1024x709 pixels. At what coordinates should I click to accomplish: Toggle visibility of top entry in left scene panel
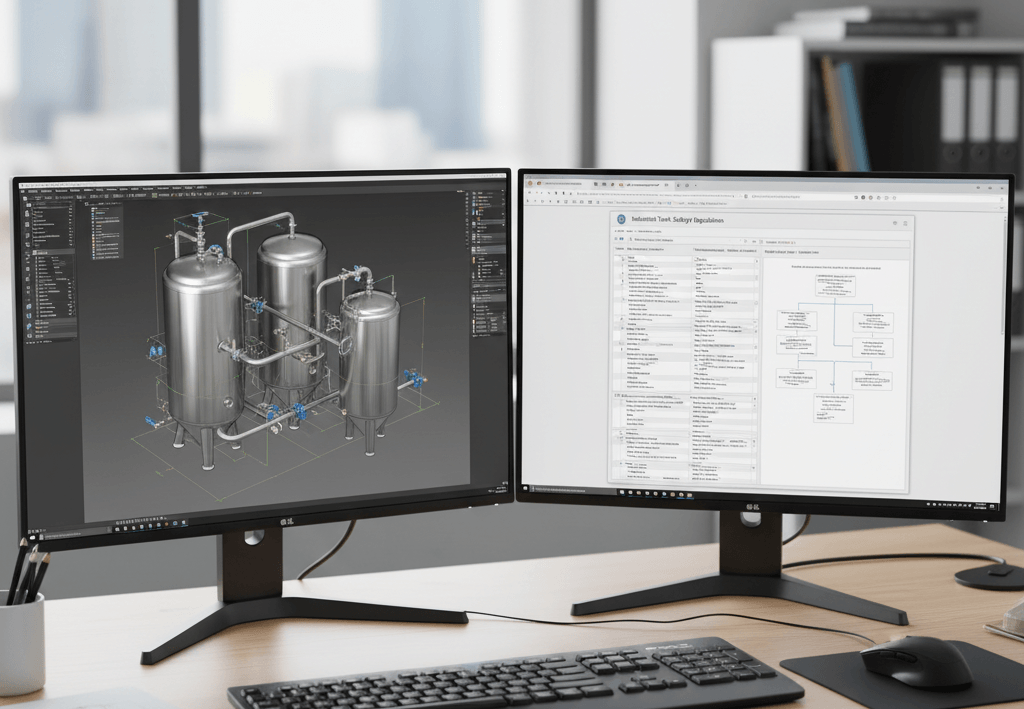pyautogui.click(x=68, y=204)
